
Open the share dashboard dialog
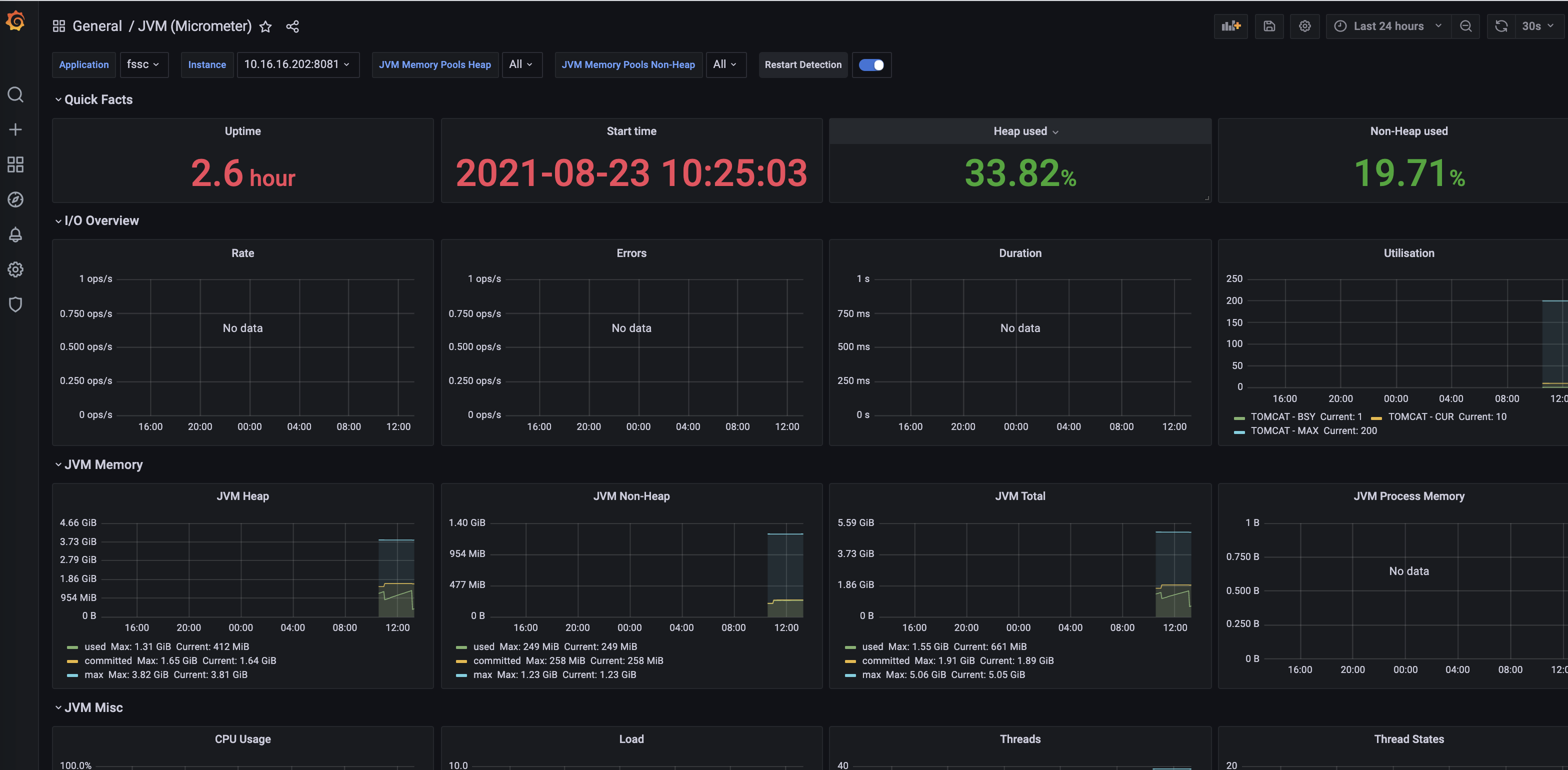click(x=293, y=27)
